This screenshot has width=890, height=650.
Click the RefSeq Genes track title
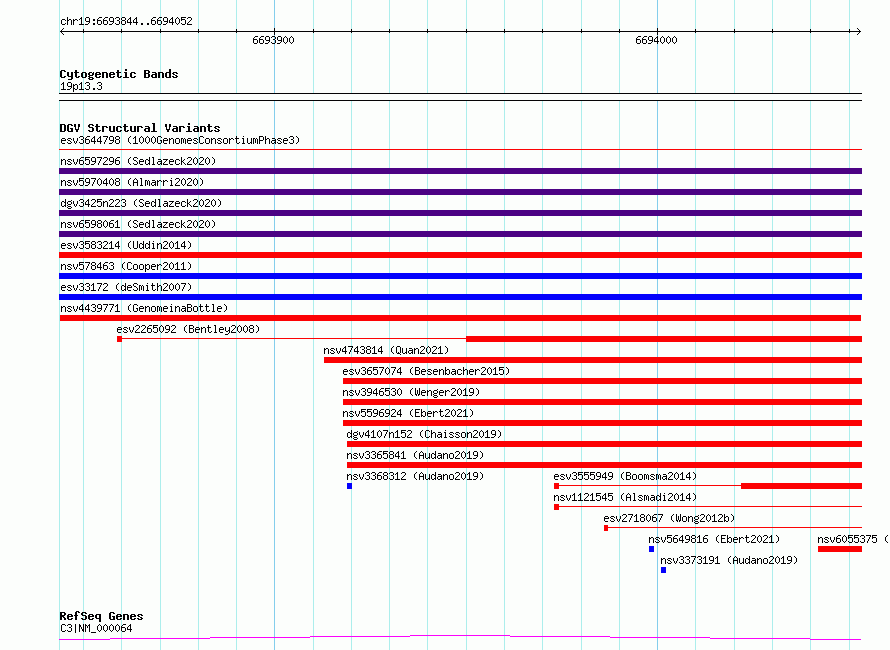pyautogui.click(x=101, y=616)
